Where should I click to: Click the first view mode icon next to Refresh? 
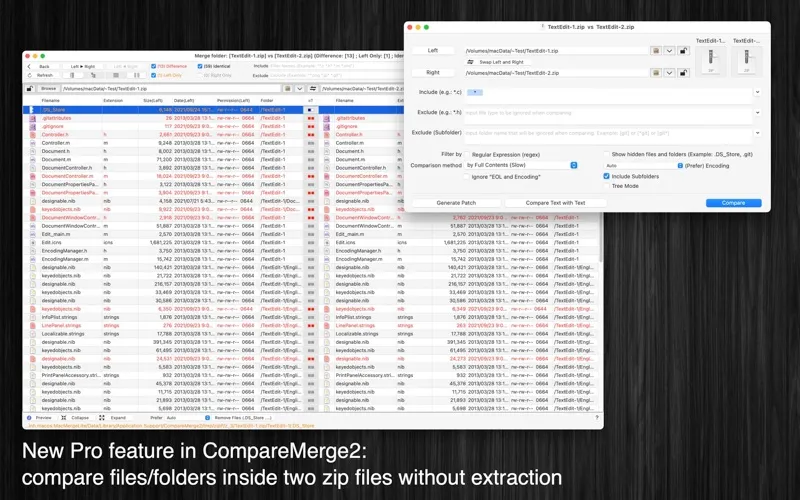[x=72, y=75]
